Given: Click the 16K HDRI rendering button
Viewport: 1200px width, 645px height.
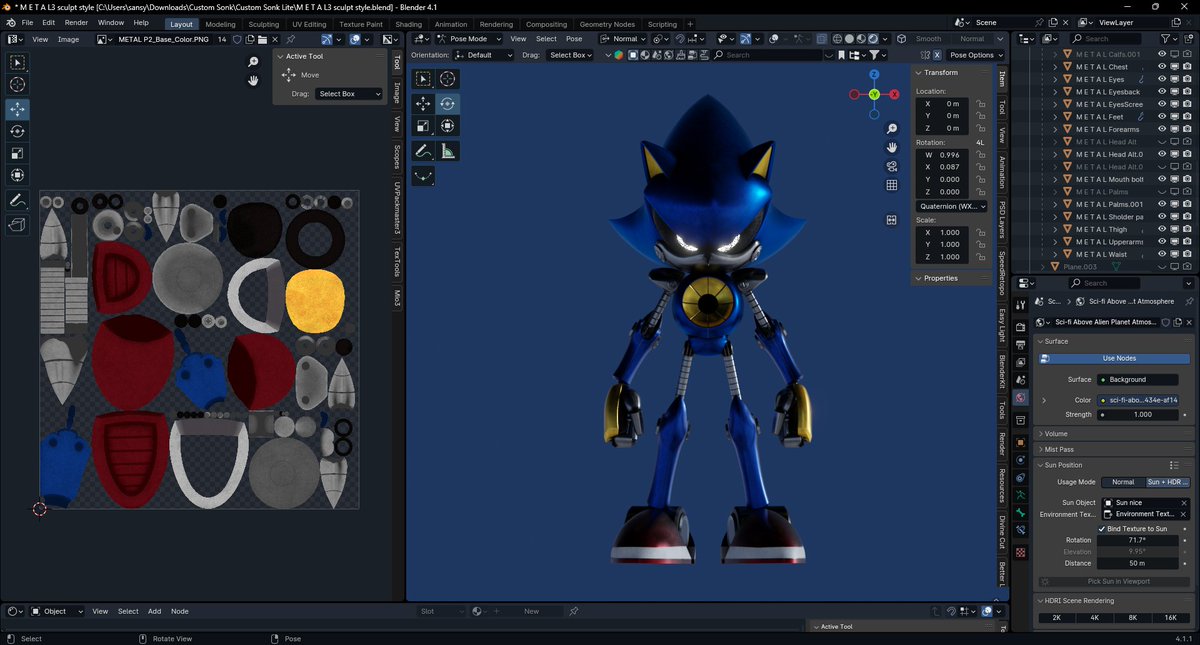Looking at the screenshot, I should (1171, 618).
